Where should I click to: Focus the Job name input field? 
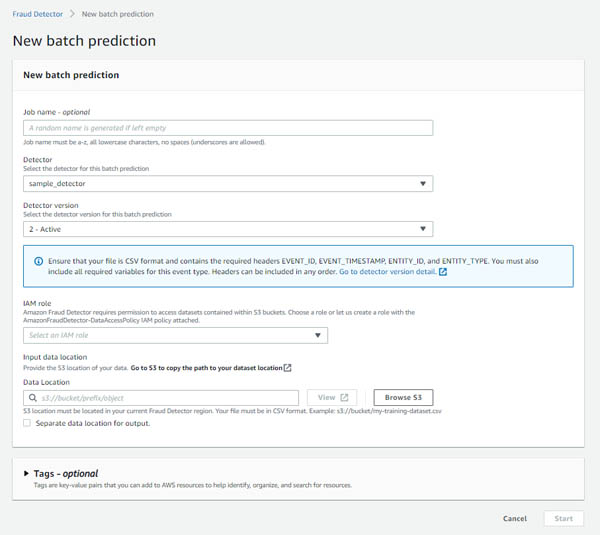coord(228,128)
